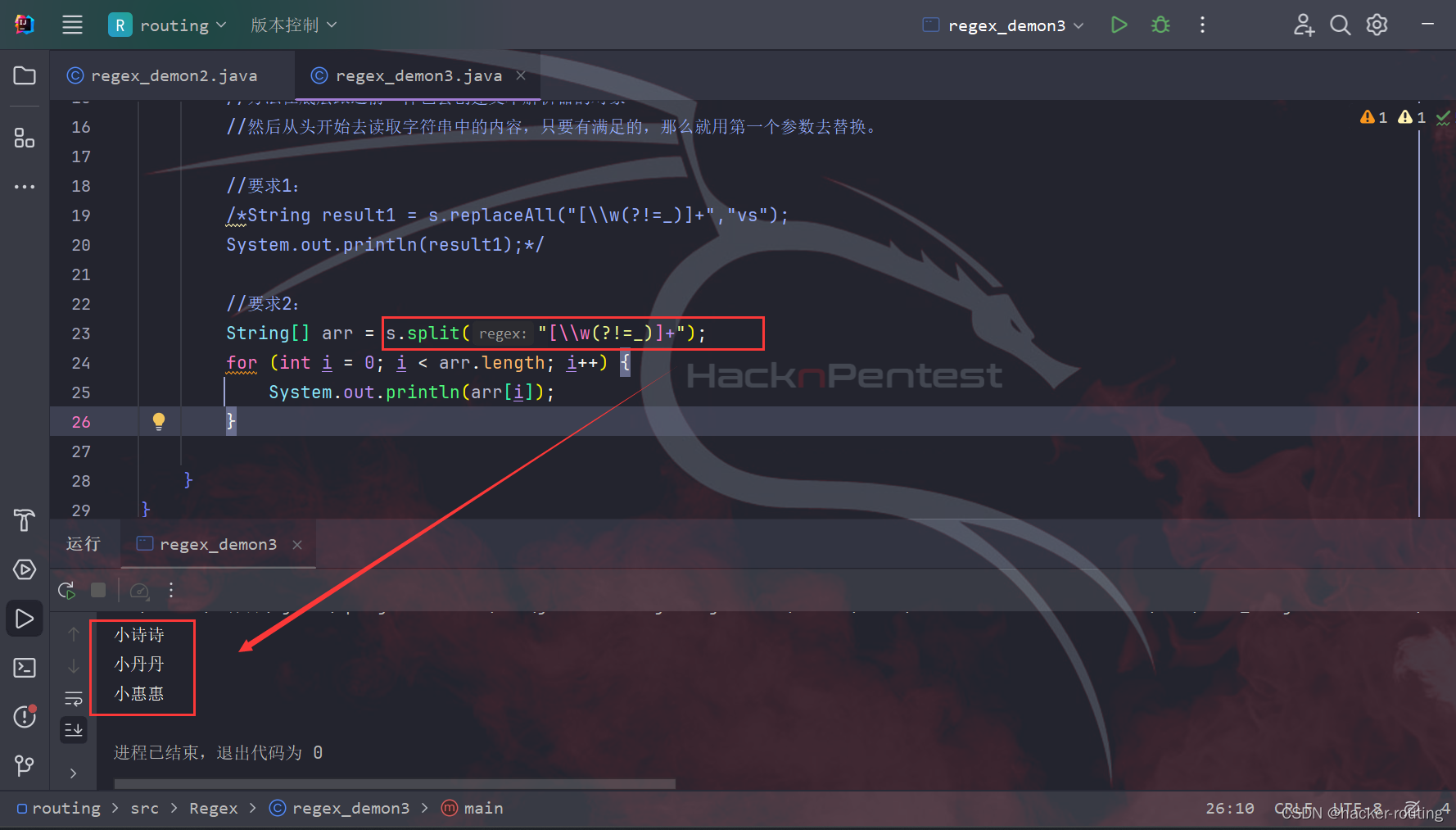The height and width of the screenshot is (830, 1456).
Task: Open the add user collaboration icon
Action: (1304, 25)
